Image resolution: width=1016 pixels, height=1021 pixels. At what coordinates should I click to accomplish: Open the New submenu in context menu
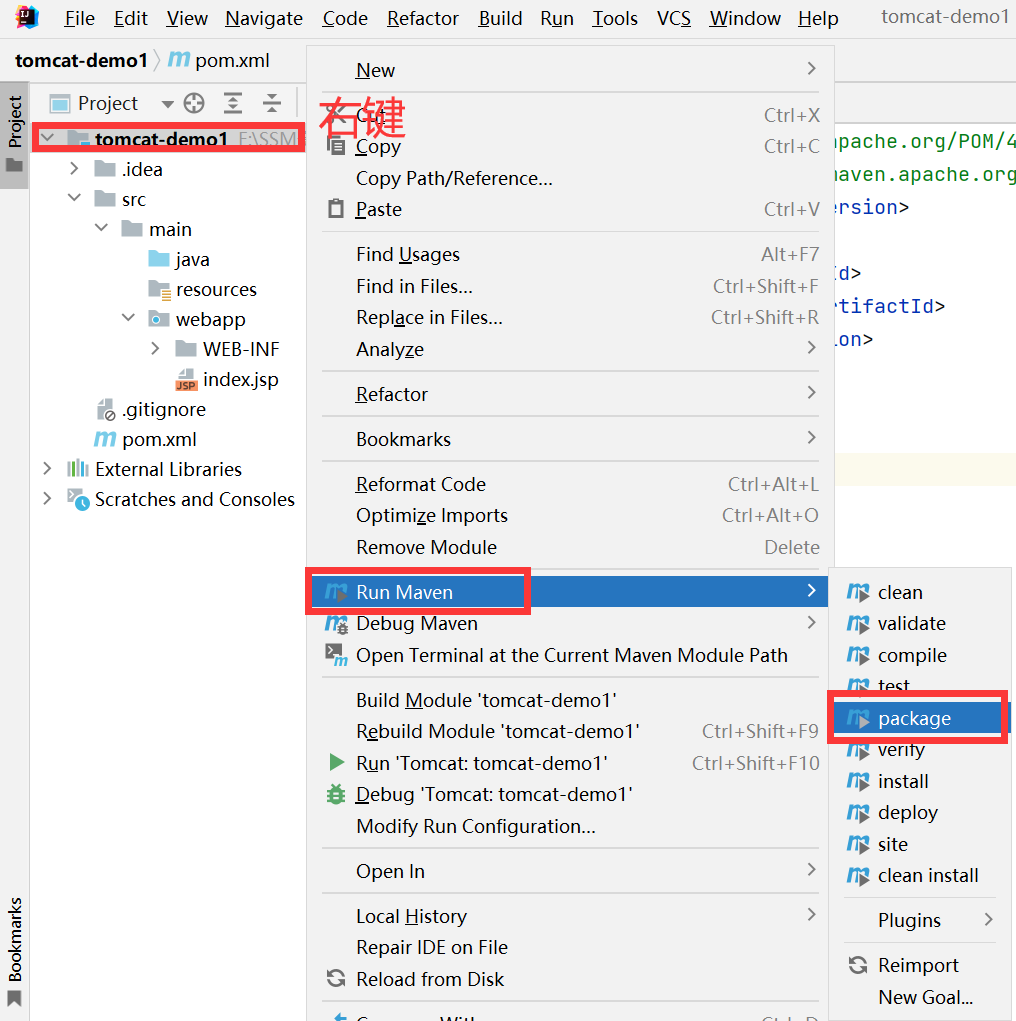tap(571, 70)
